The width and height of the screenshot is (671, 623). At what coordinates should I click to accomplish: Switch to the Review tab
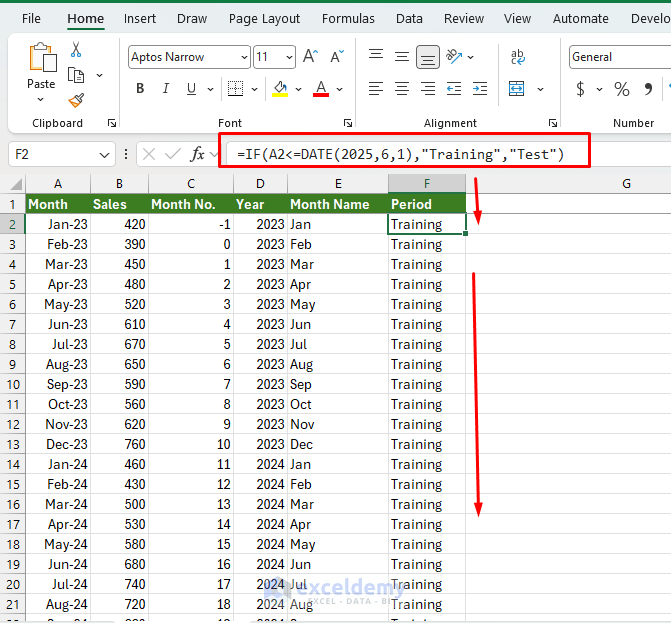click(x=464, y=19)
